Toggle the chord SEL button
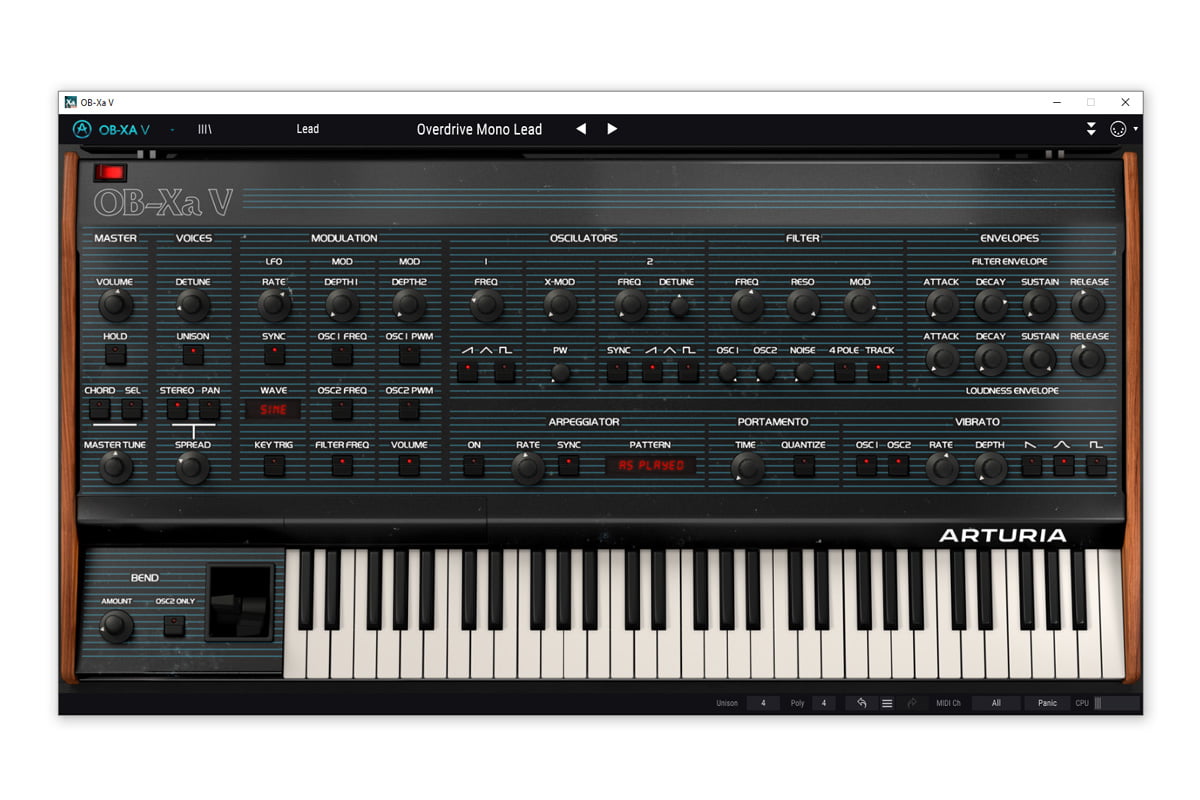This screenshot has width=1200, height=800. click(132, 408)
